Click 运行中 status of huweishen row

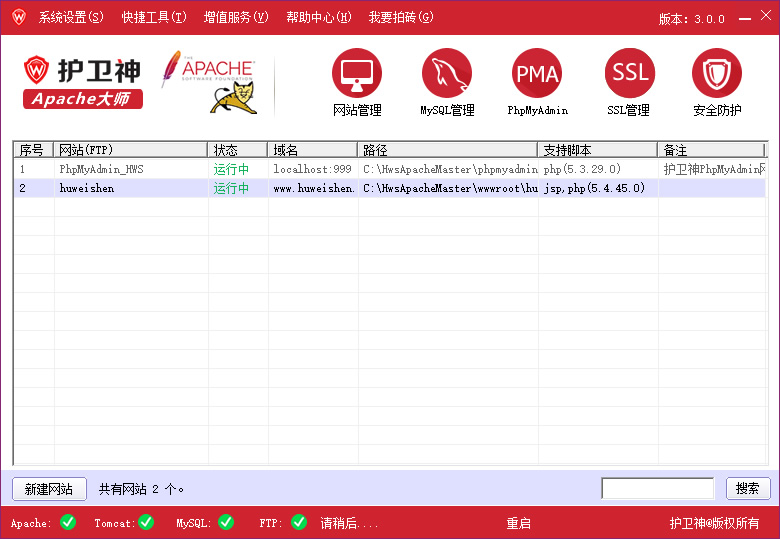point(231,188)
